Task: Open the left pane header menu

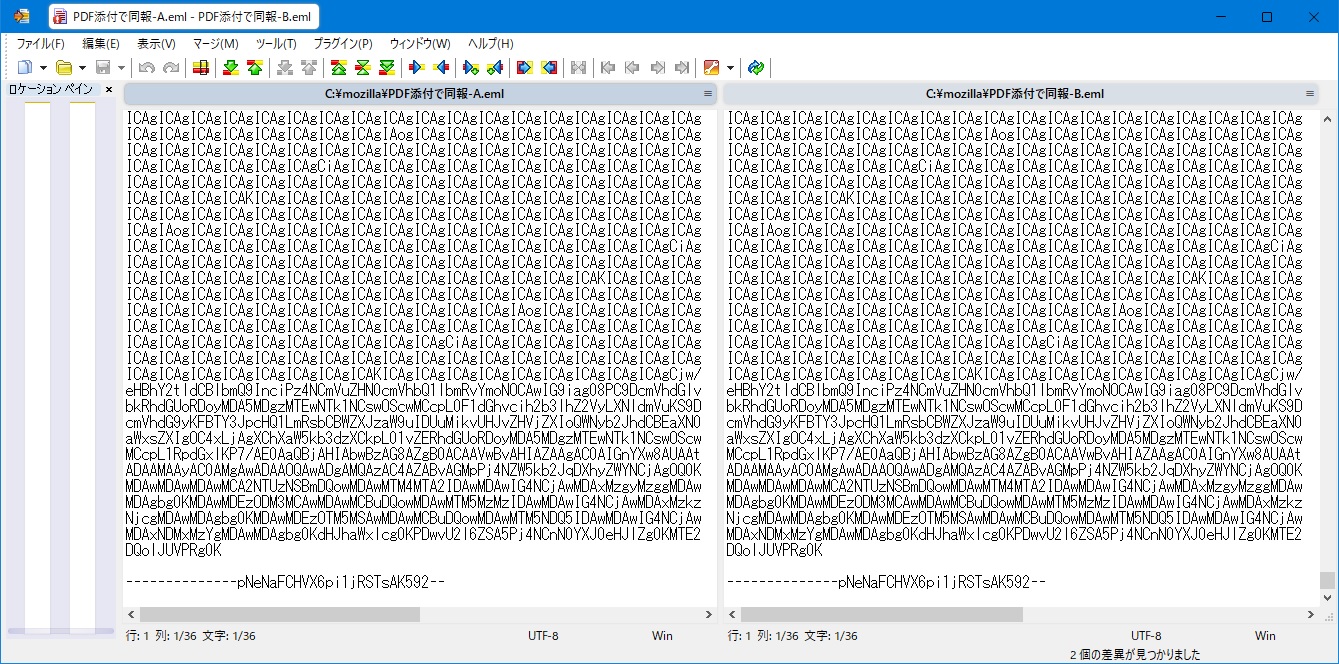Action: (x=708, y=94)
